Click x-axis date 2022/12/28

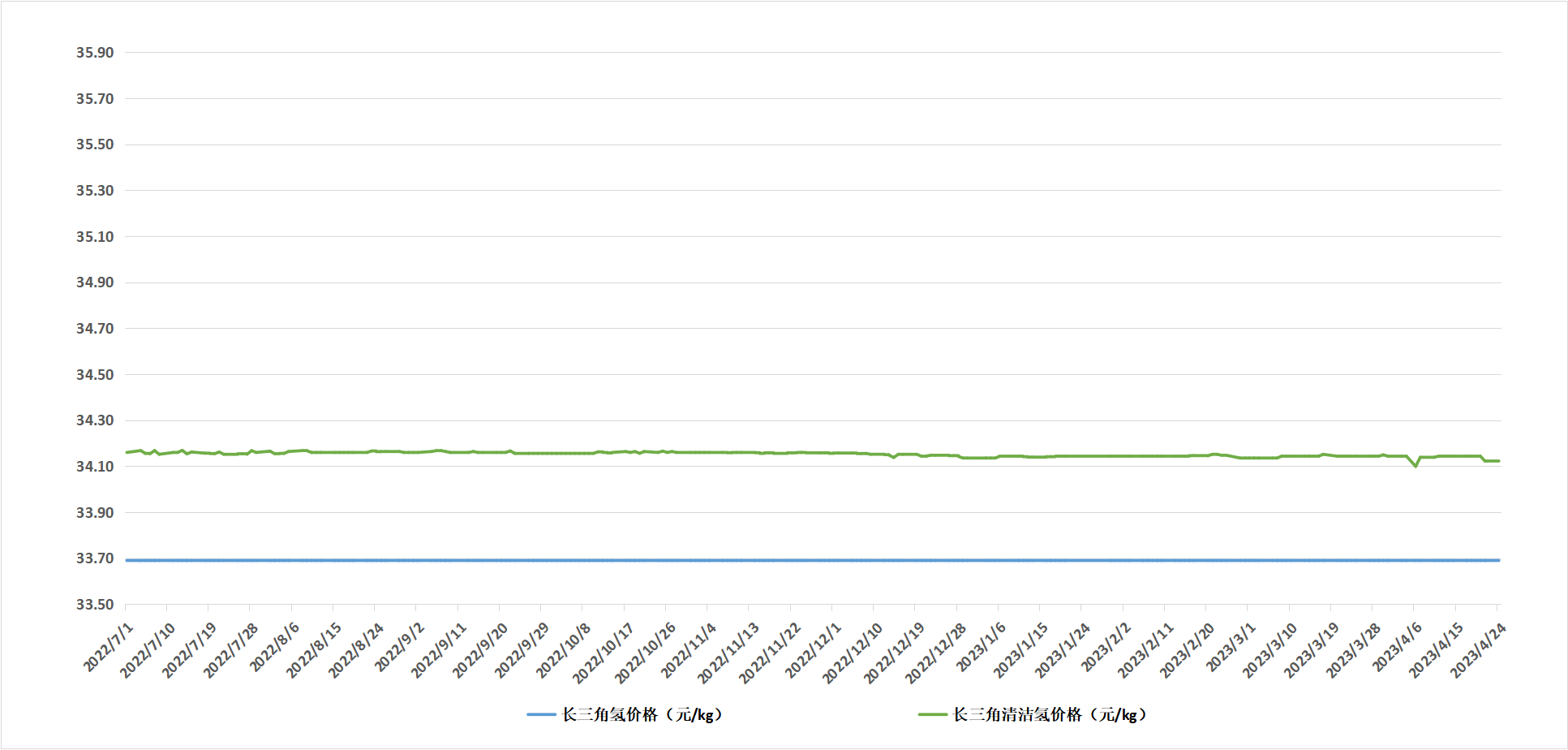click(936, 653)
